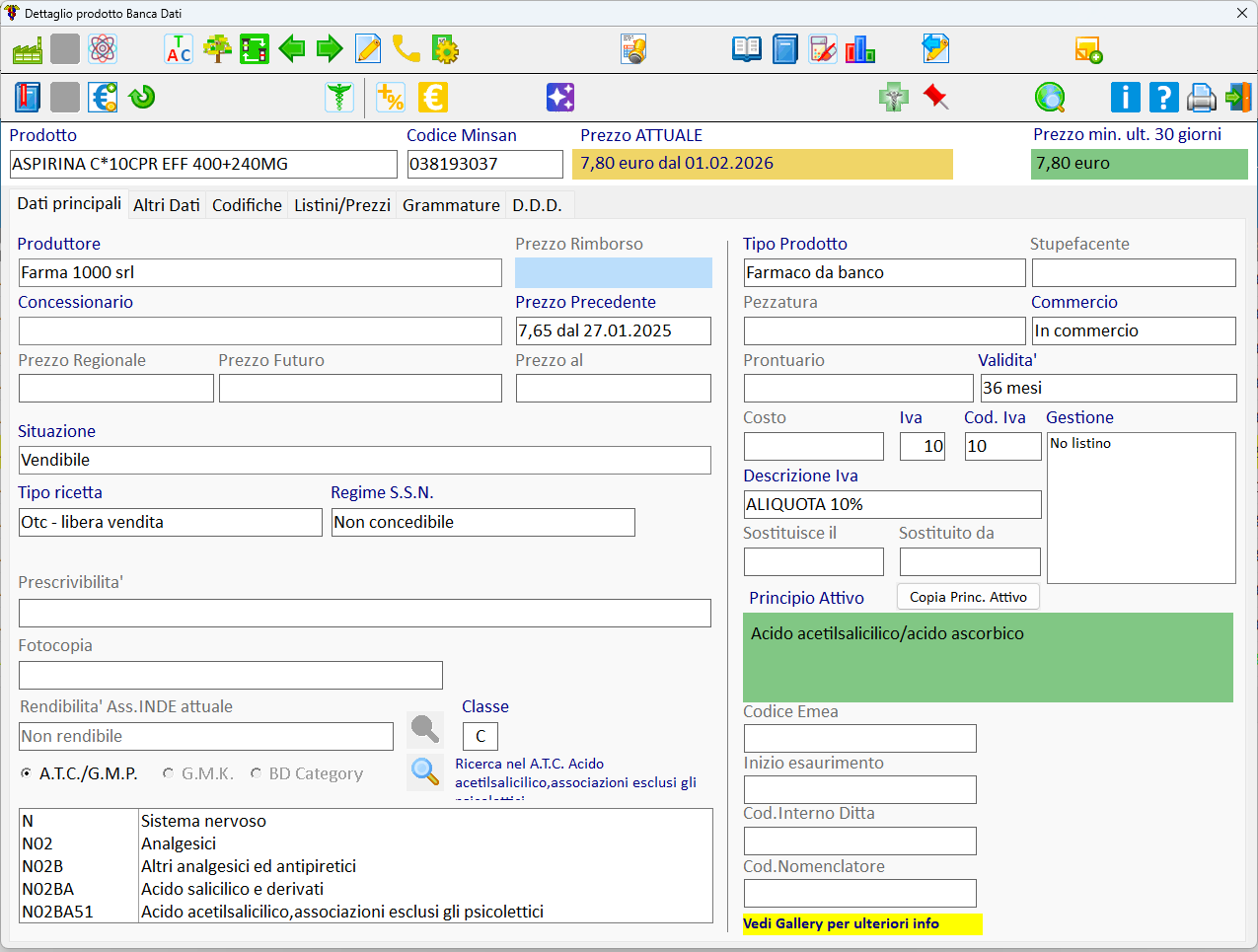Image resolution: width=1258 pixels, height=952 pixels.
Task: Switch to the Listini/Prezzi tab
Action: 342,205
